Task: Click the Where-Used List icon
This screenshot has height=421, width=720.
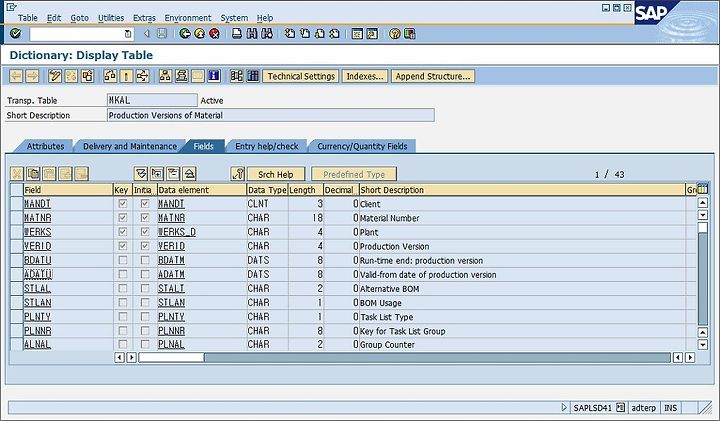Action: (142, 76)
